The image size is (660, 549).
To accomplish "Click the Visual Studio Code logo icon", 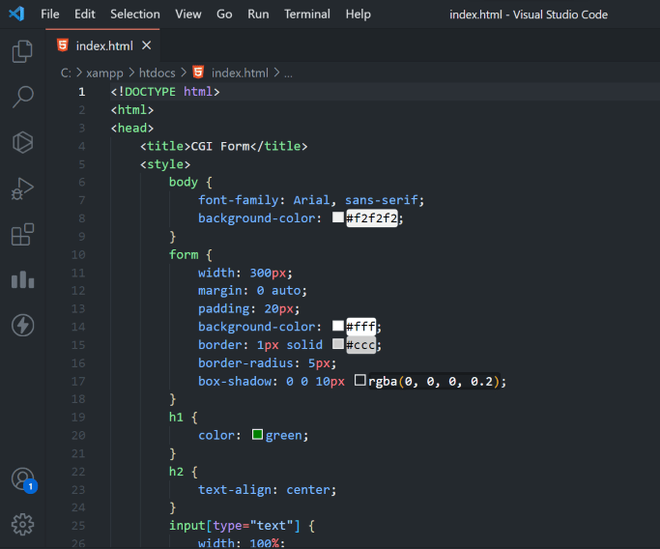I will point(16,14).
